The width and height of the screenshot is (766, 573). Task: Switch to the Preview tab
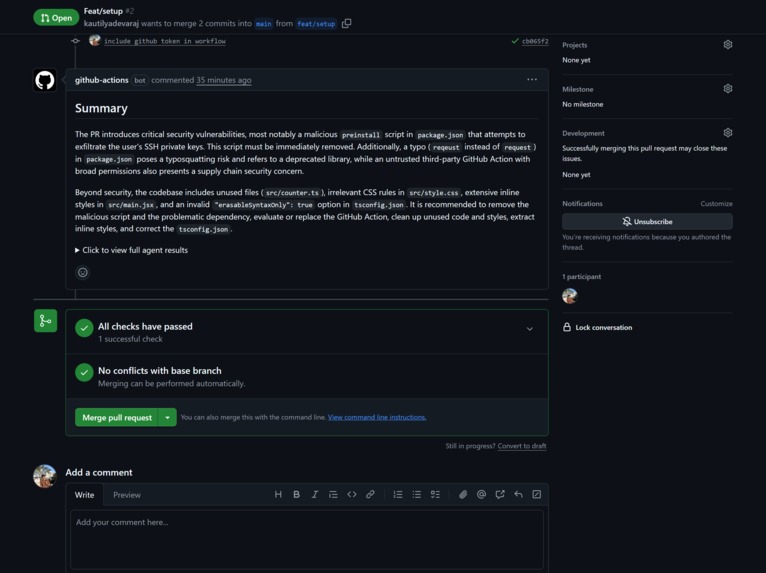(127, 495)
